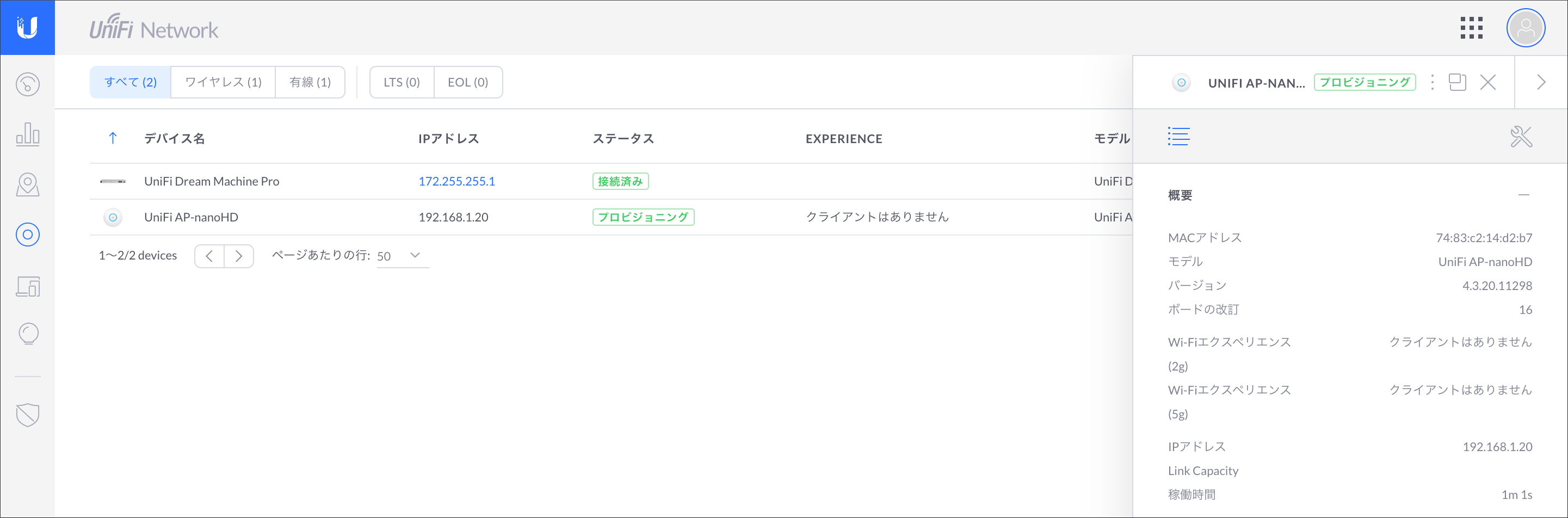Open the Devices sidebar icon
The image size is (1568, 518).
27,235
